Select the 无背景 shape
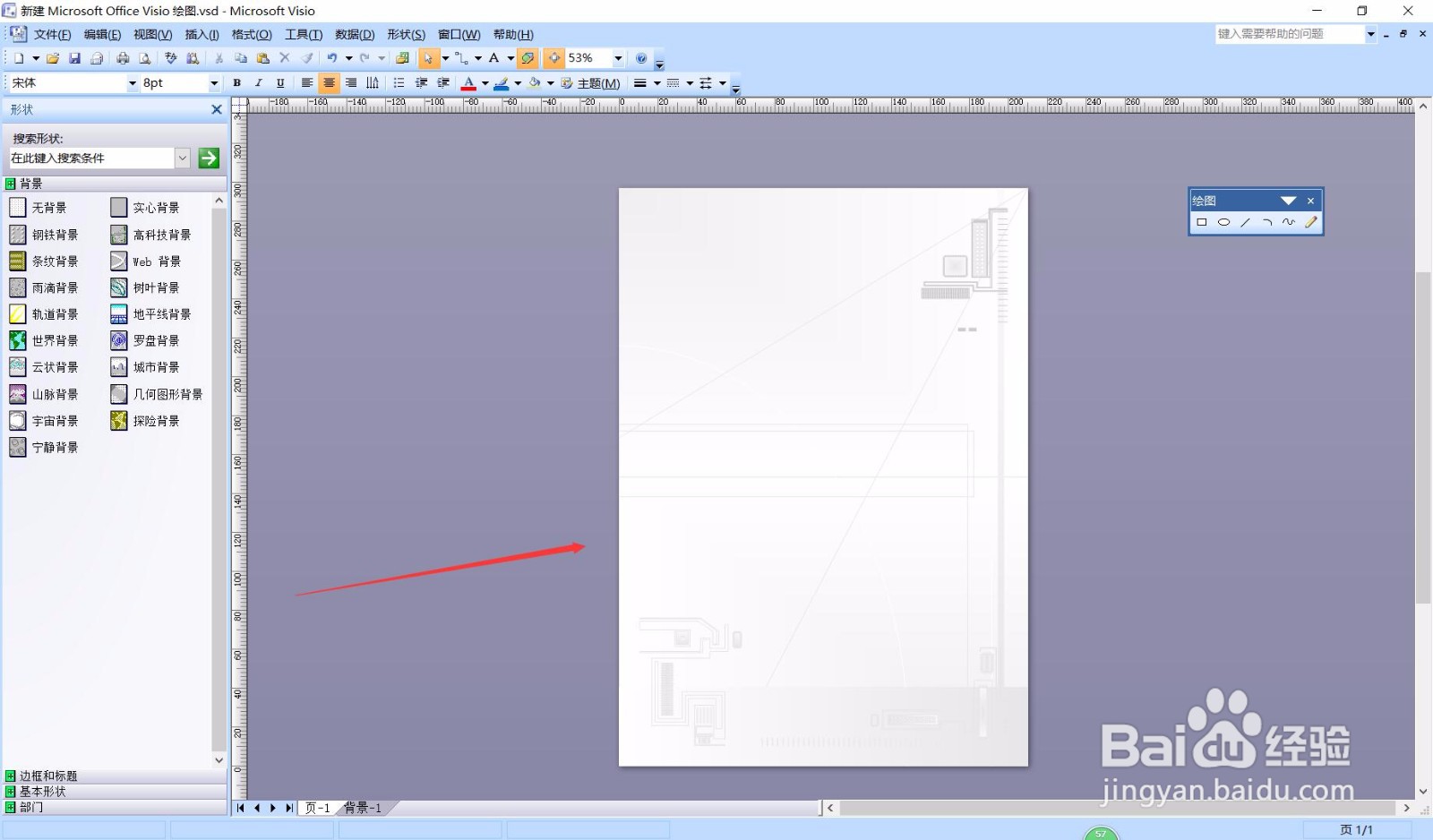Image resolution: width=1433 pixels, height=840 pixels. coord(38,208)
